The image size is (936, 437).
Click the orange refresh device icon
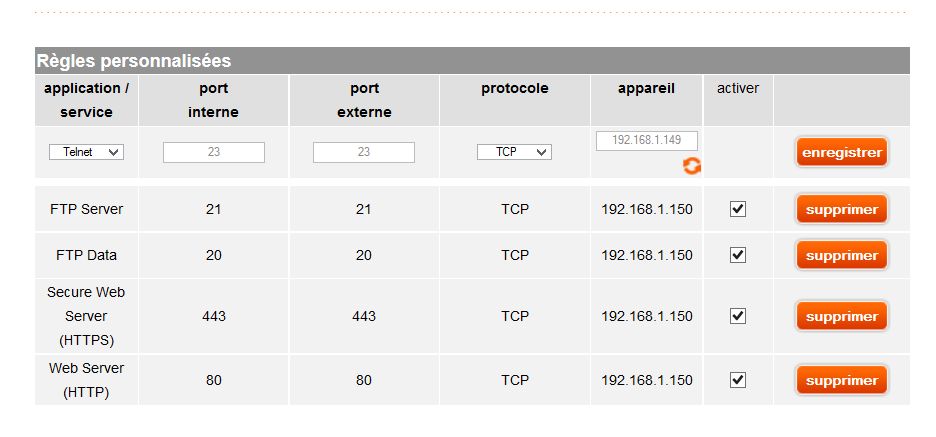(691, 166)
